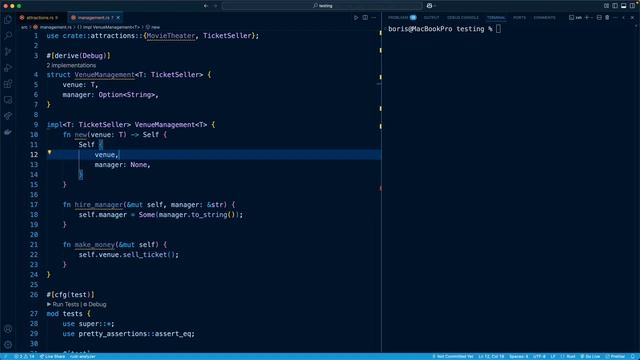Click the Debug code lens link

(95, 304)
